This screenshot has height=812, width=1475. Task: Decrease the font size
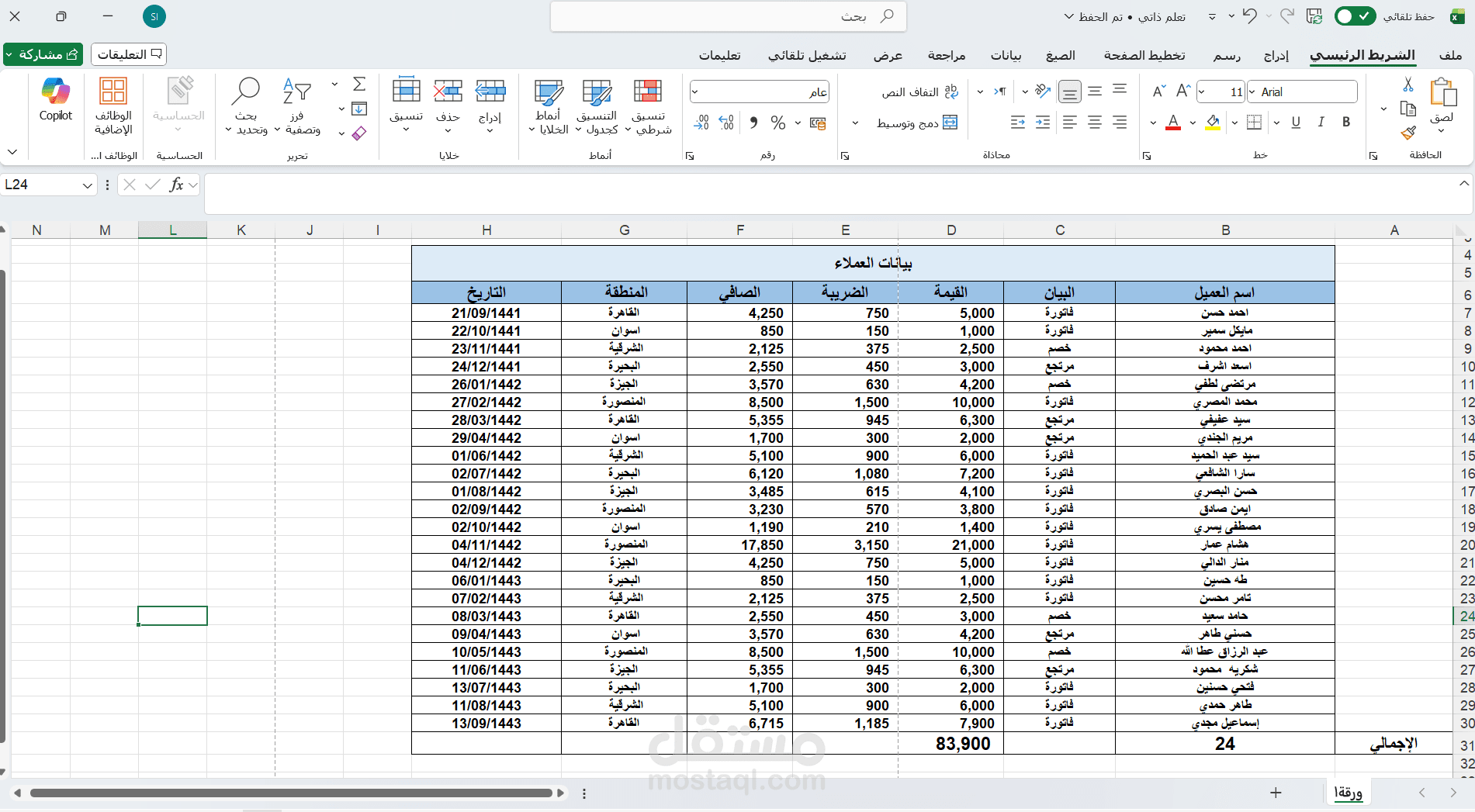tap(1158, 92)
